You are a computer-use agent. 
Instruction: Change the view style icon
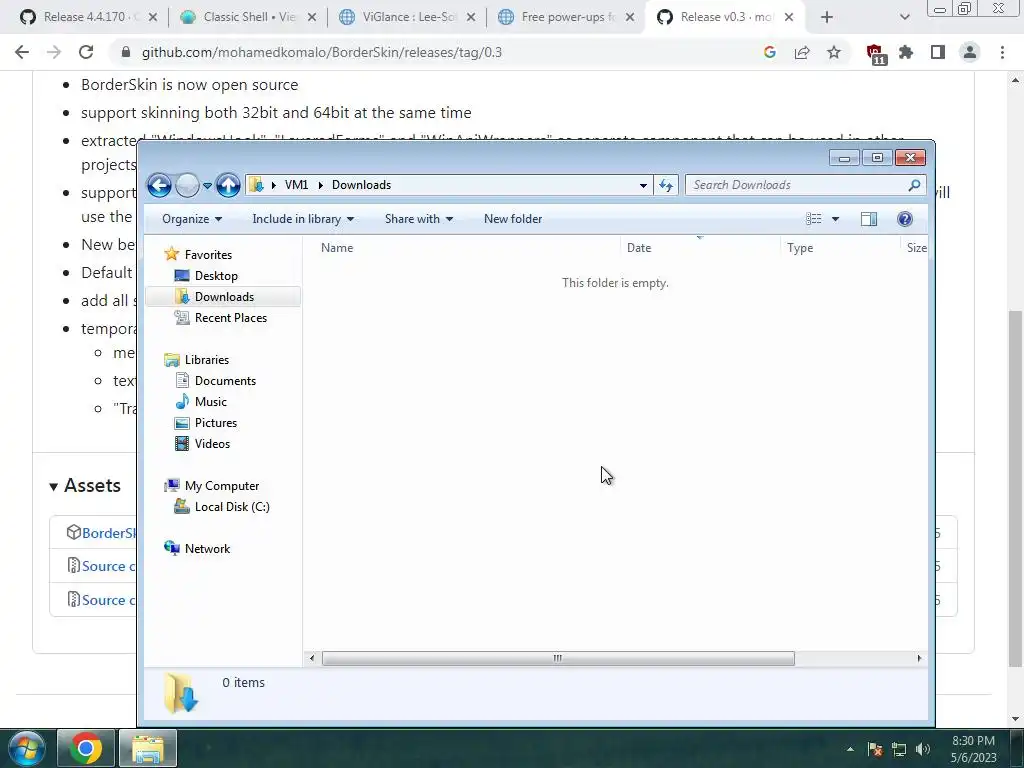[814, 219]
